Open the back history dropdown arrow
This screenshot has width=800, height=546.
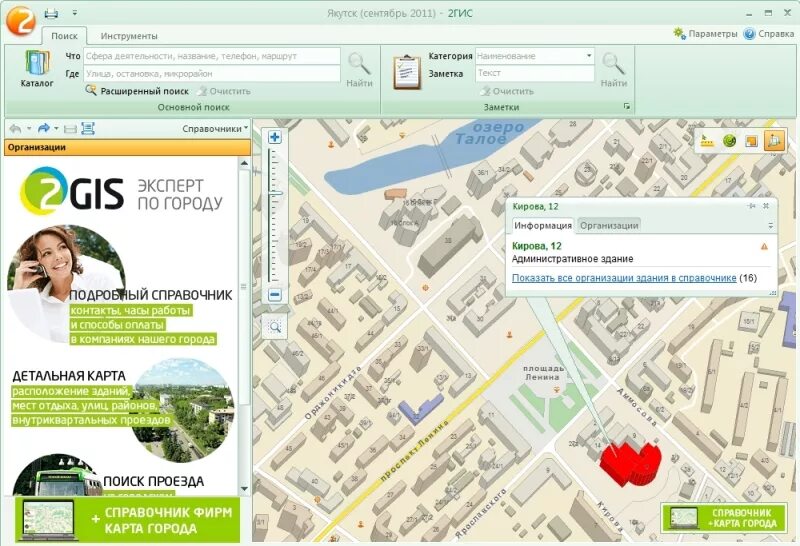(29, 129)
